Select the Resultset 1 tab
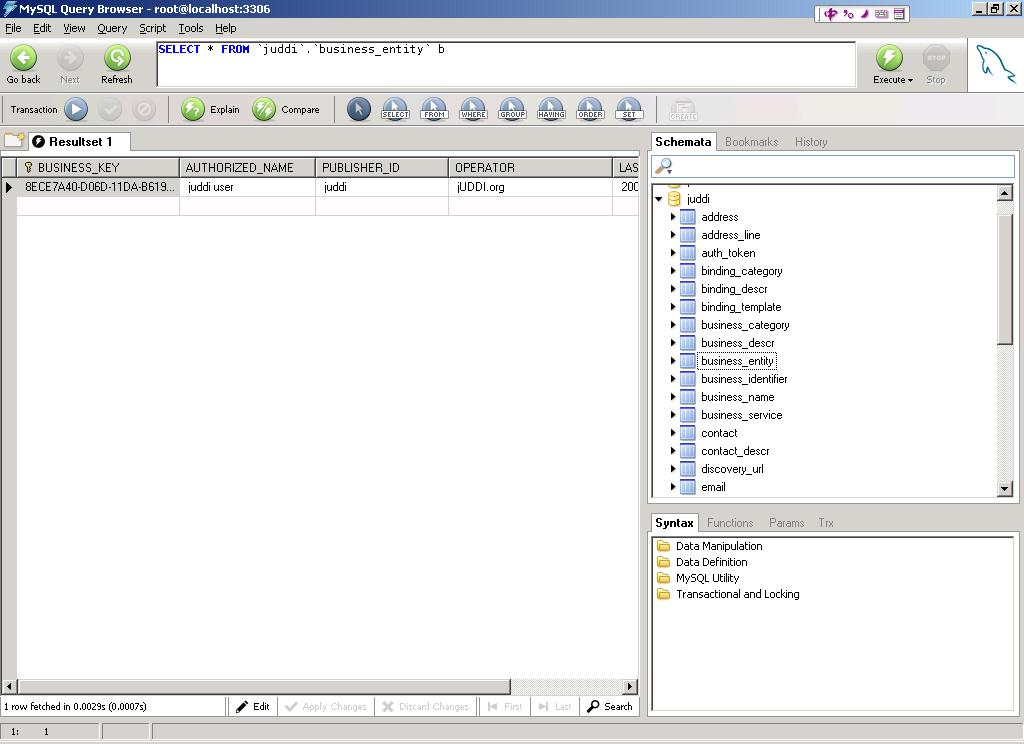1024x744 pixels. click(80, 142)
